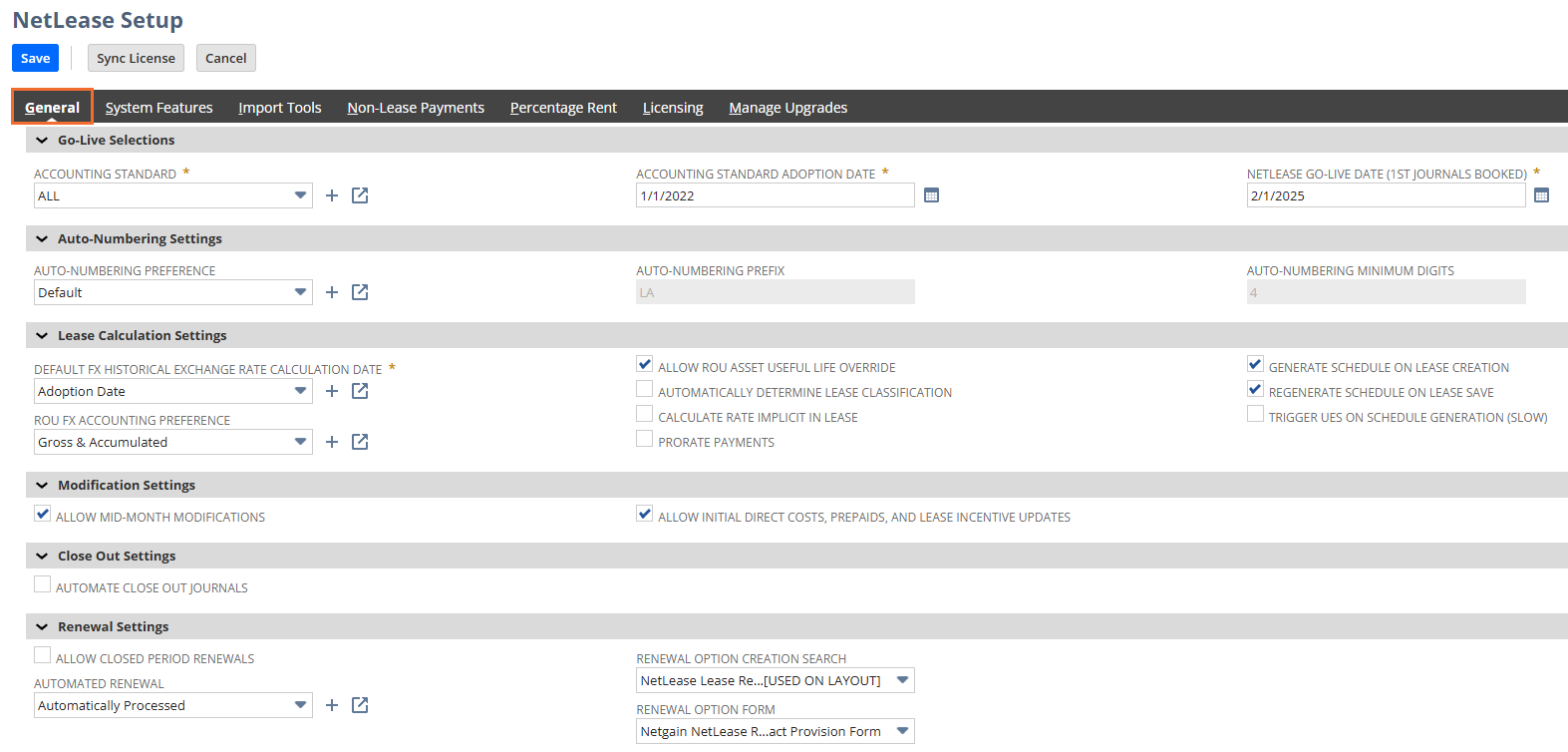Click plus icon next to Auto-Numbering Preference
The width and height of the screenshot is (1568, 752).
point(332,292)
